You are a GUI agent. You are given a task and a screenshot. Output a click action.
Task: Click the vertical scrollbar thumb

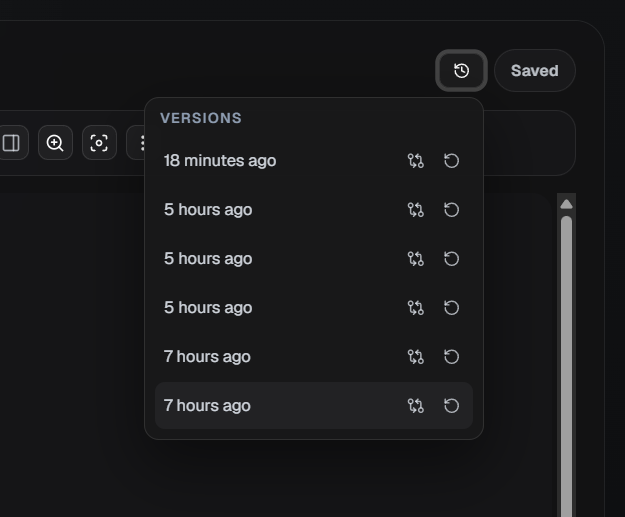(x=566, y=367)
